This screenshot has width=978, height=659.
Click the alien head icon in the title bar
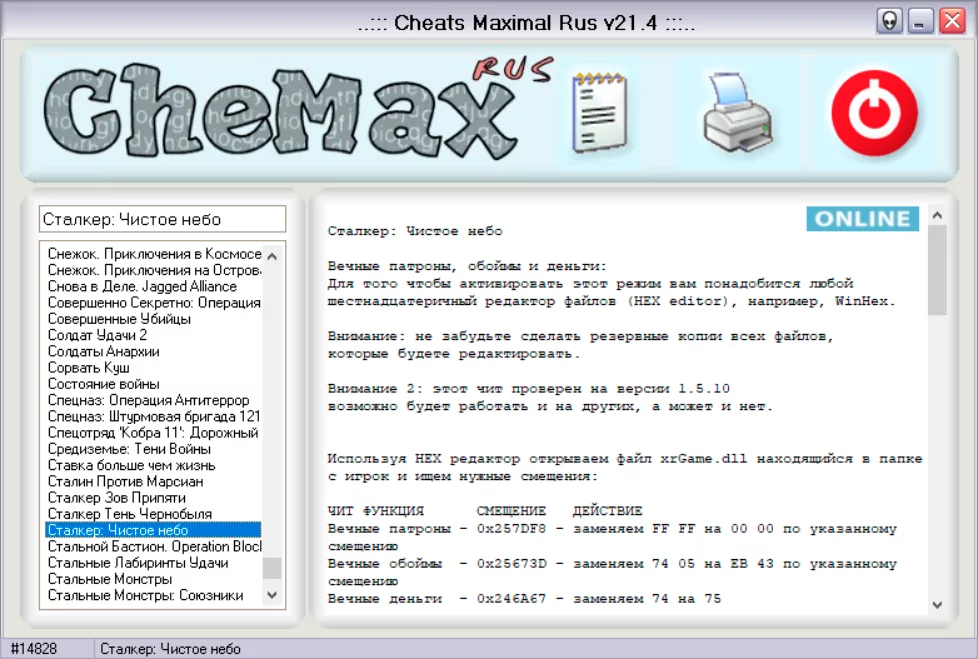889,21
